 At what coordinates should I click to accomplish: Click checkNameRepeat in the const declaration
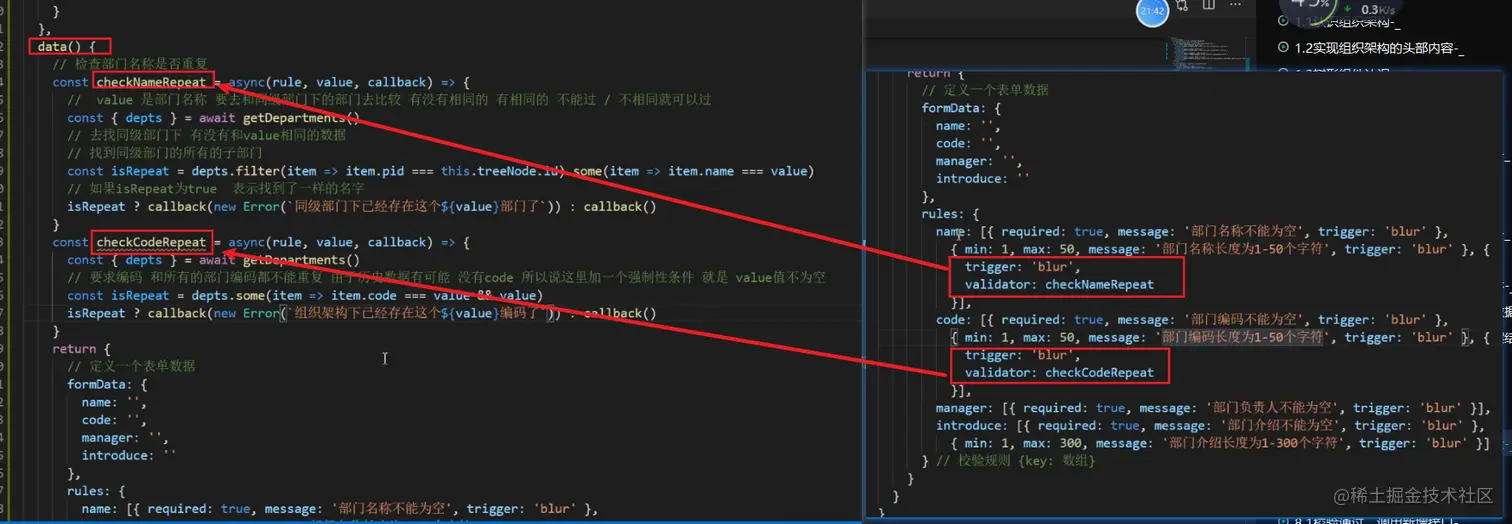point(151,82)
